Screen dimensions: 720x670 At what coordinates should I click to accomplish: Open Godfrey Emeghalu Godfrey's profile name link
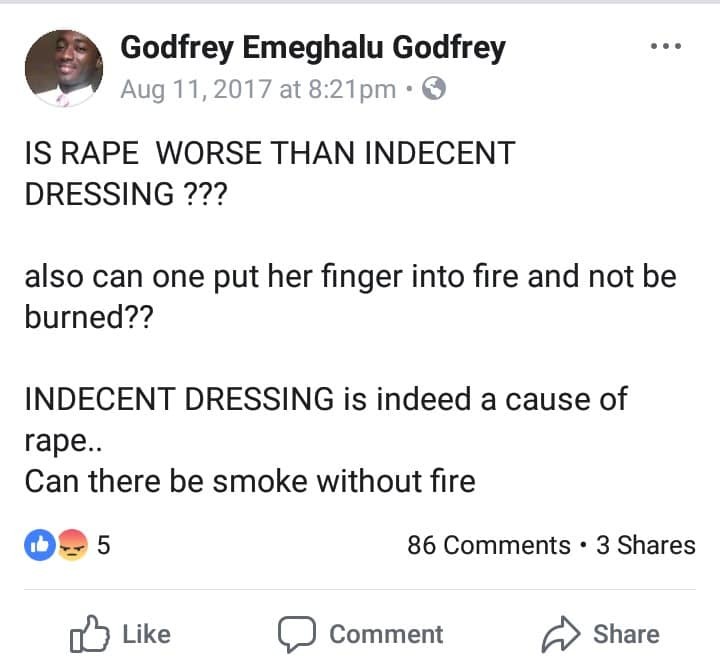(312, 47)
